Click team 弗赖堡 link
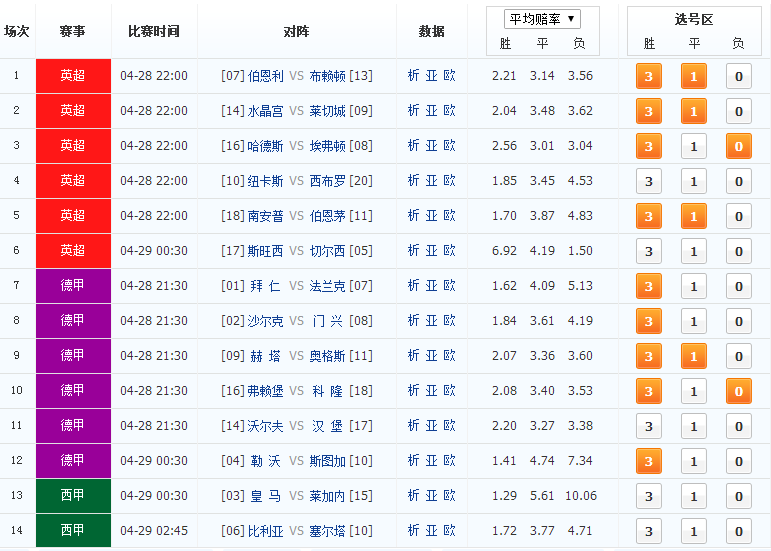 (266, 391)
